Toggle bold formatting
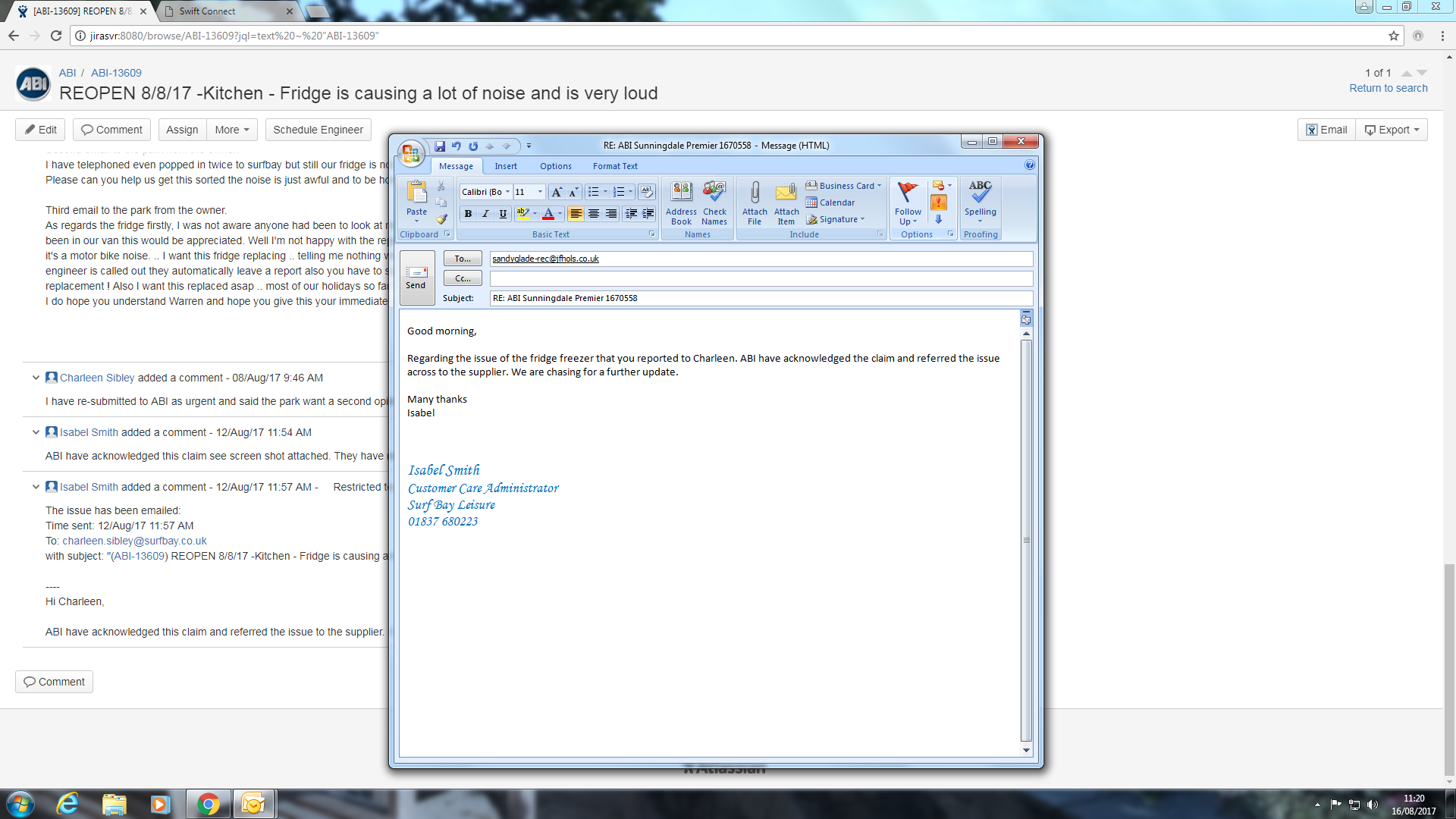This screenshot has width=1456, height=819. (x=468, y=214)
